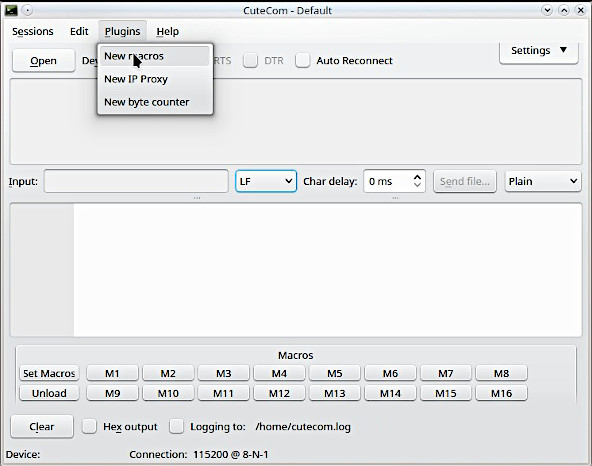Close the Plugins menu

(x=122, y=31)
